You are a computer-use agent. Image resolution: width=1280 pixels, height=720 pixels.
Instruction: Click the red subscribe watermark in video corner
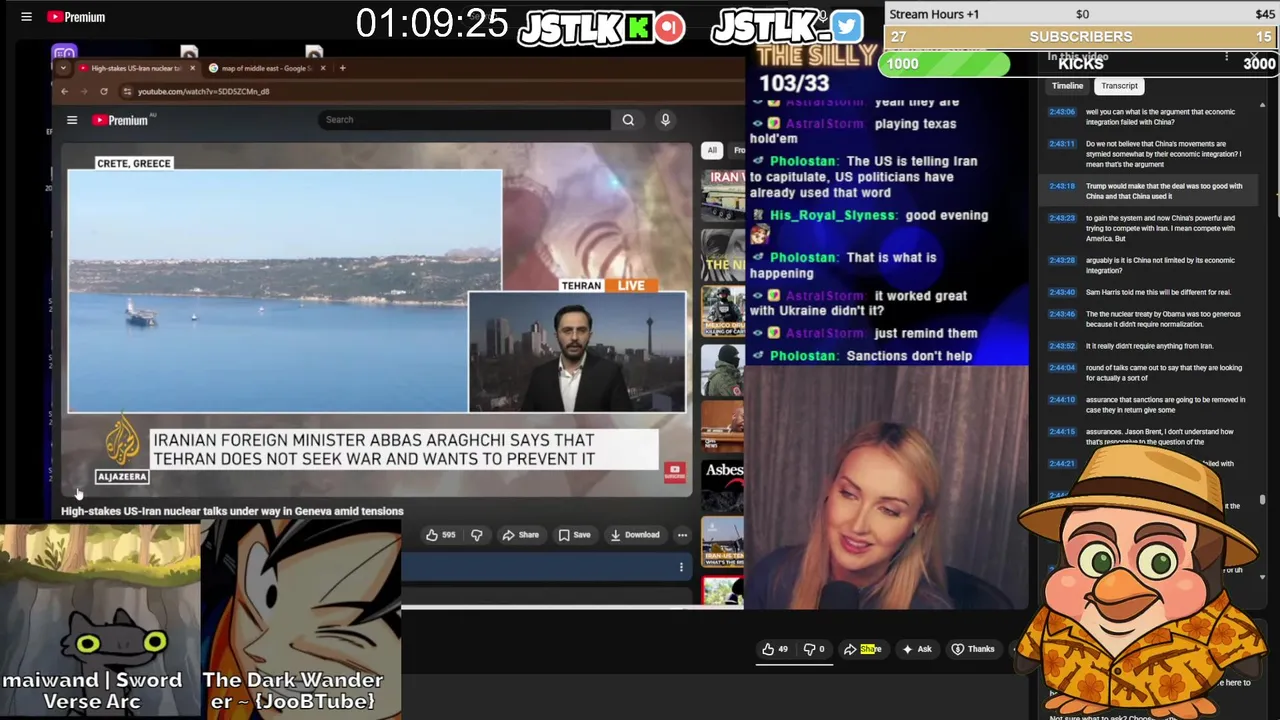(675, 470)
